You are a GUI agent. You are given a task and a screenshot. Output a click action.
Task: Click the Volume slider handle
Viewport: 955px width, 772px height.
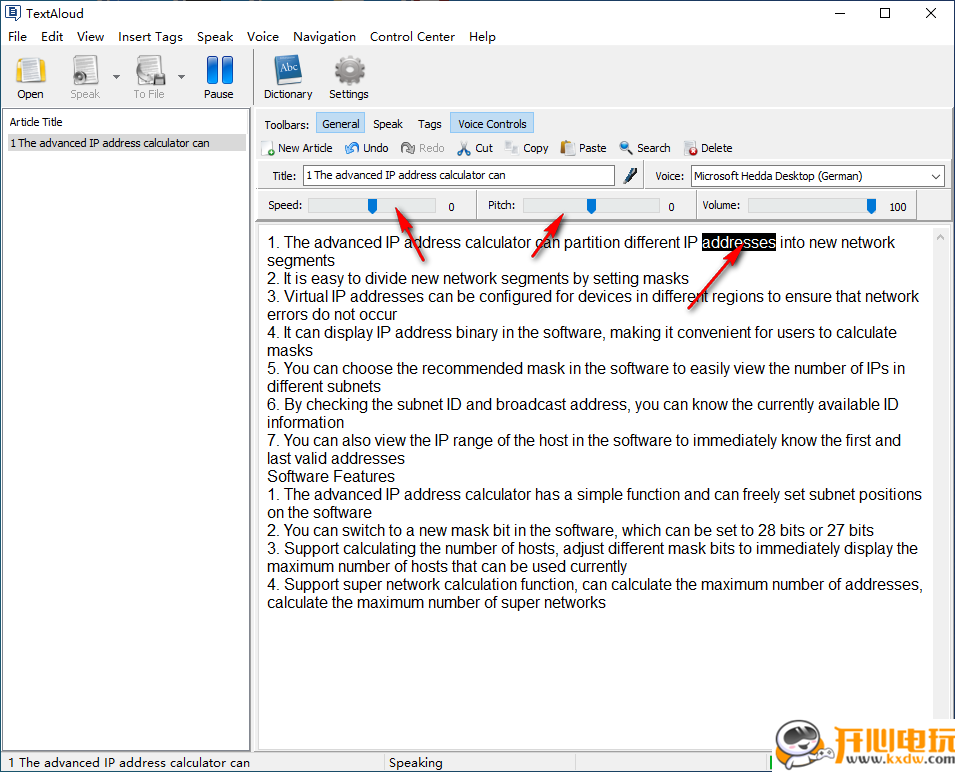pyautogui.click(x=871, y=206)
